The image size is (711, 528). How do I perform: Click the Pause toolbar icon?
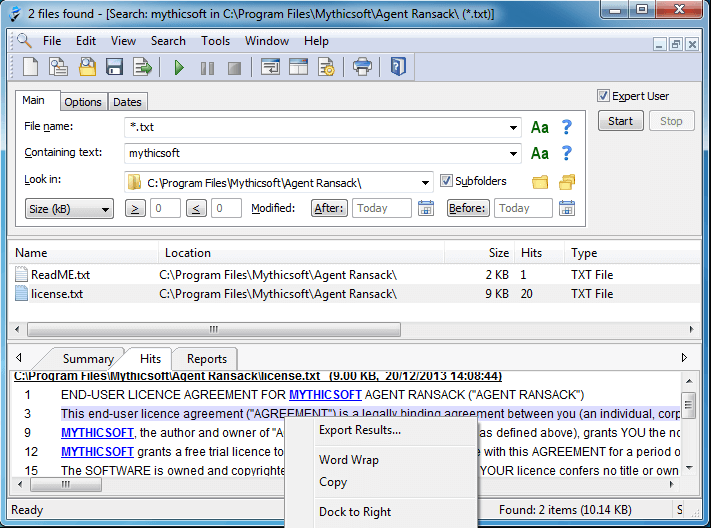pyautogui.click(x=207, y=68)
